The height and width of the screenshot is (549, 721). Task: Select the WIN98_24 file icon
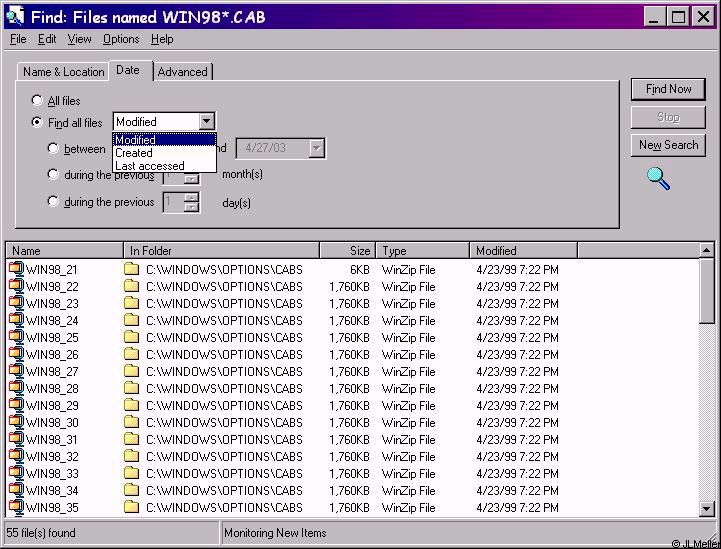pos(16,320)
